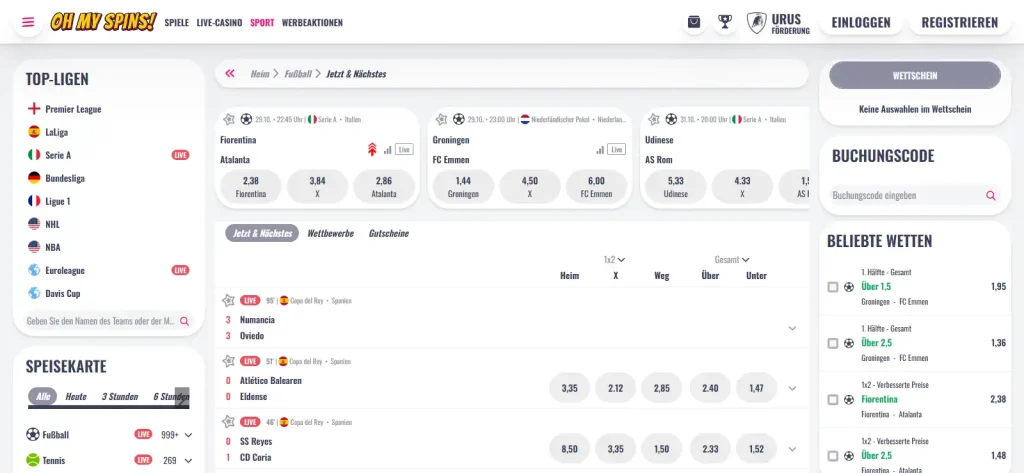Screen dimensions: 1024x473
Task: Click the Einloggen button
Action: [x=861, y=22]
